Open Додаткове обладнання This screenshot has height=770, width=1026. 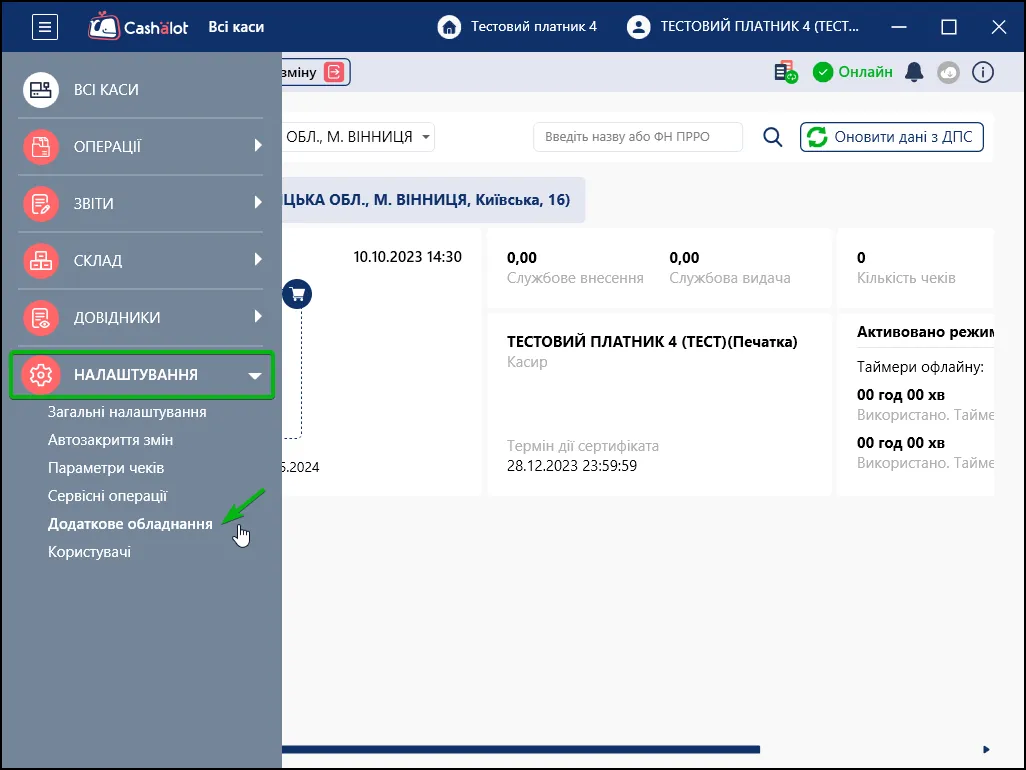point(130,524)
